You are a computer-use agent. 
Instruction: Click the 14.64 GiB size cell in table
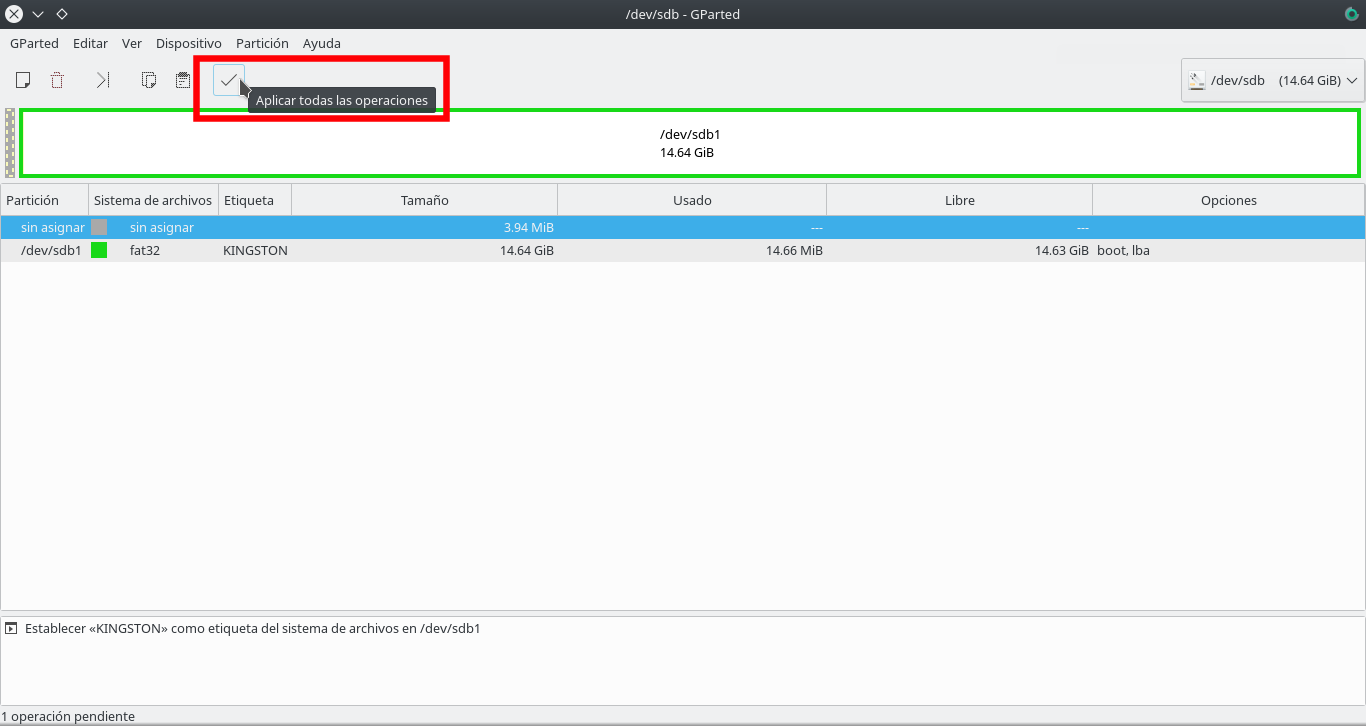tap(527, 250)
